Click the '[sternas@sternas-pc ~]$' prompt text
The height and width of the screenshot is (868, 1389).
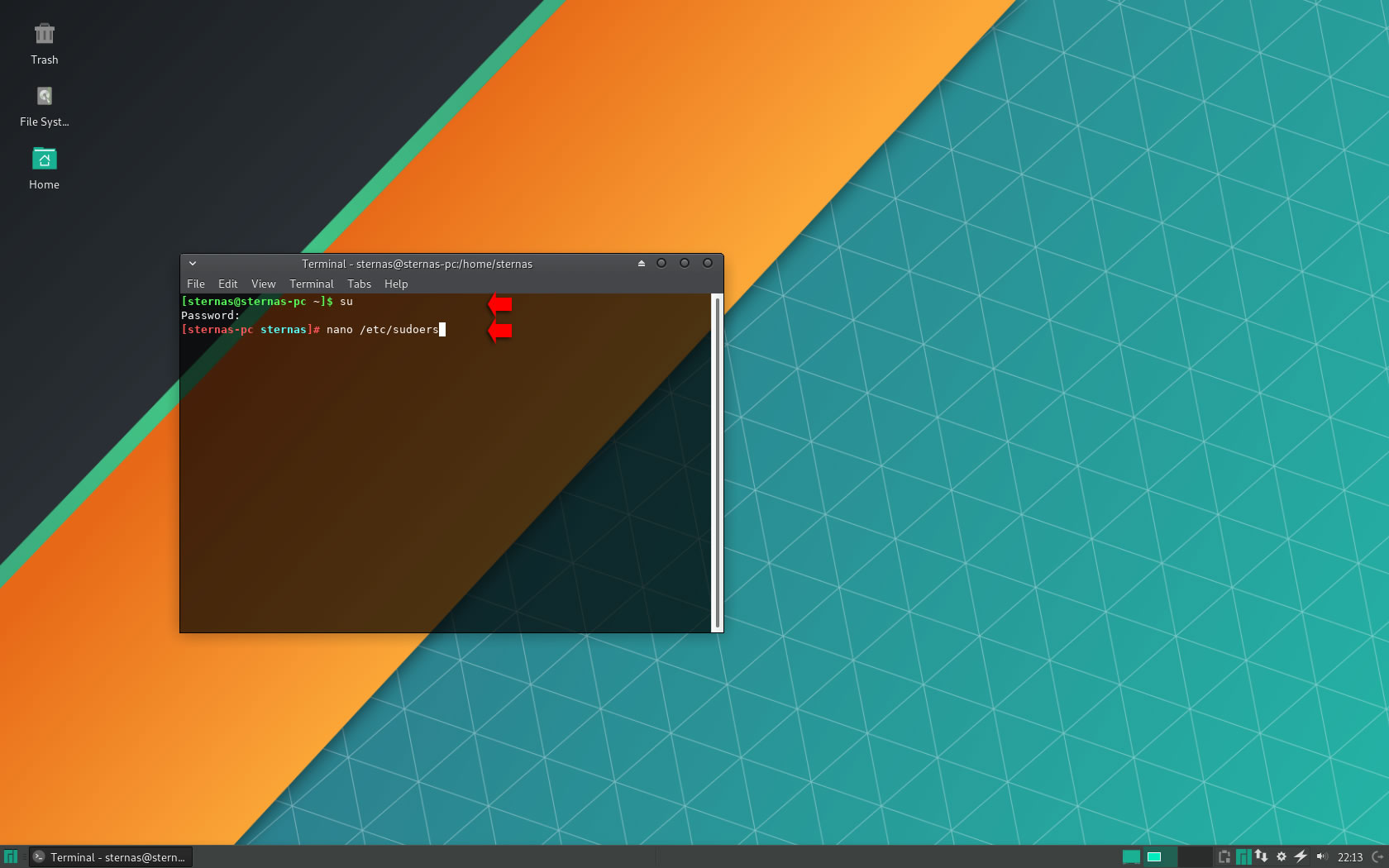click(x=257, y=302)
